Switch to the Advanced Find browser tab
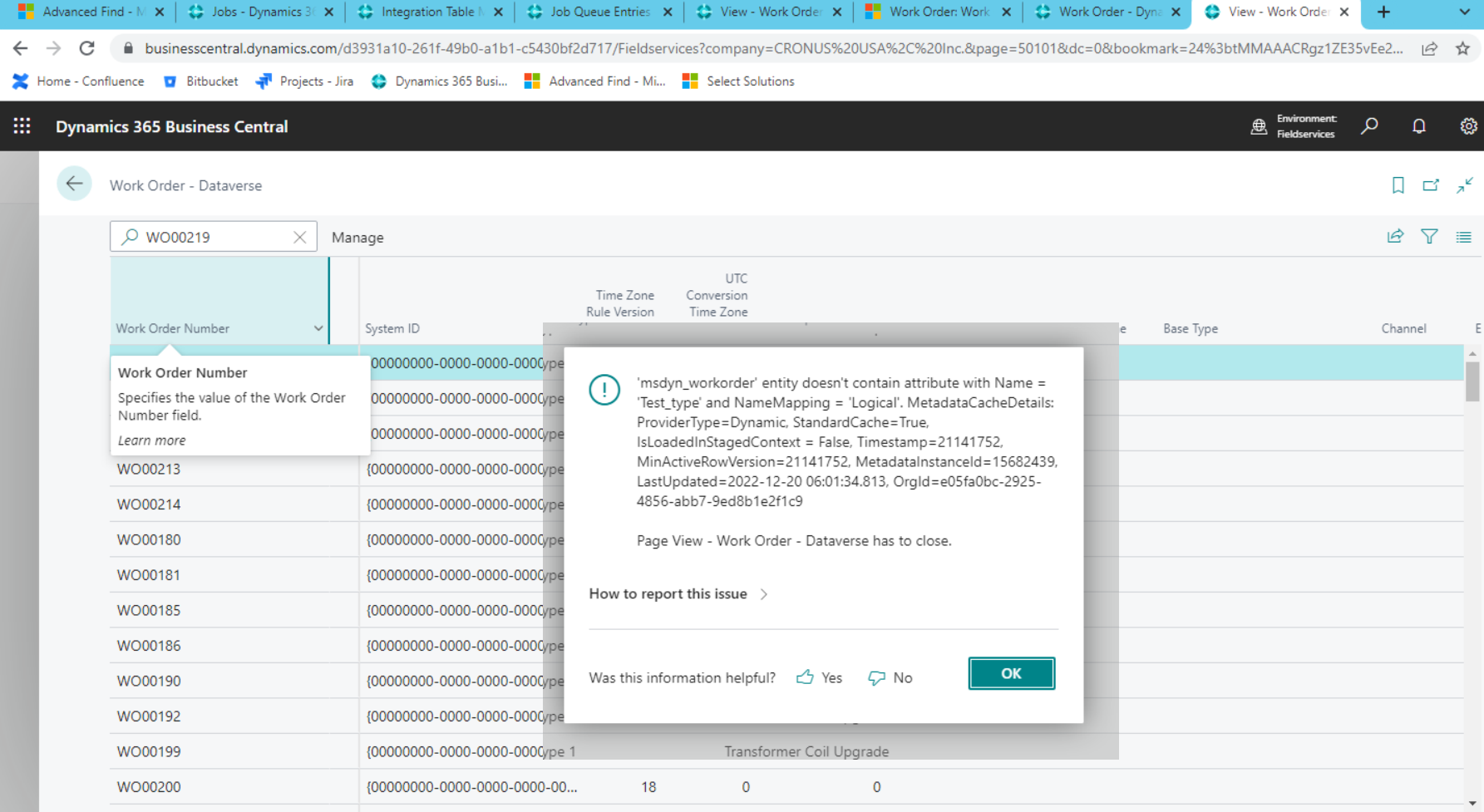The height and width of the screenshot is (812, 1484). [x=91, y=12]
